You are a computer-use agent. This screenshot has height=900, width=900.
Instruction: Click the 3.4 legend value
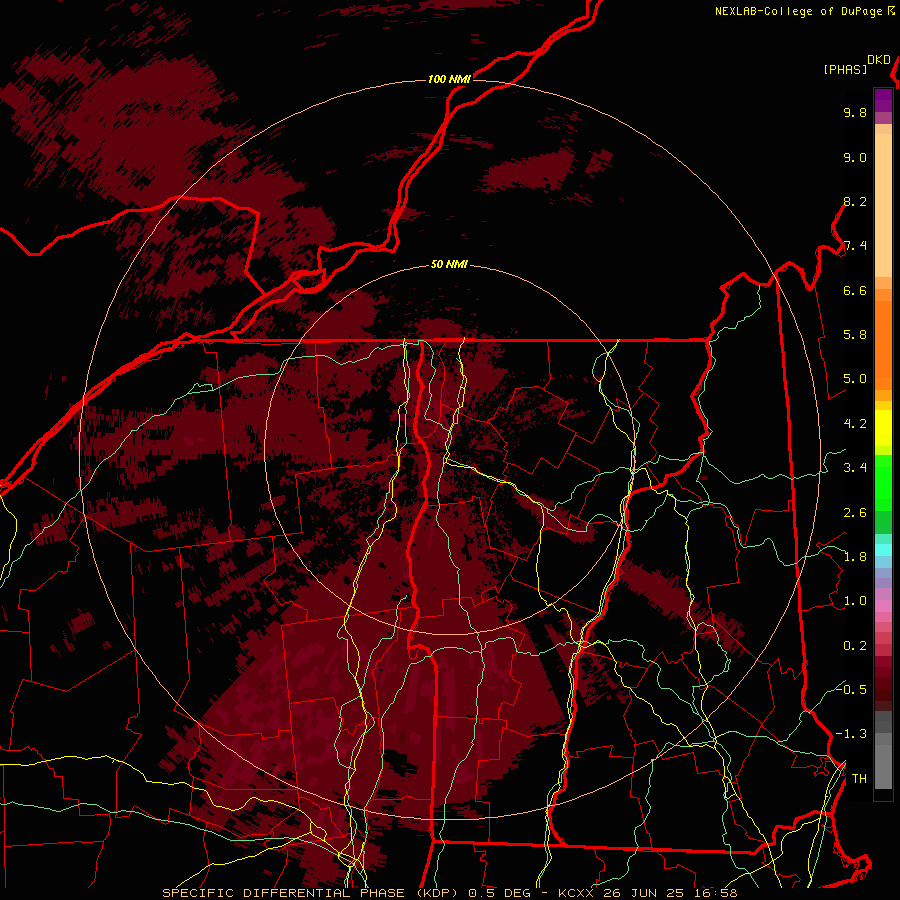[855, 468]
